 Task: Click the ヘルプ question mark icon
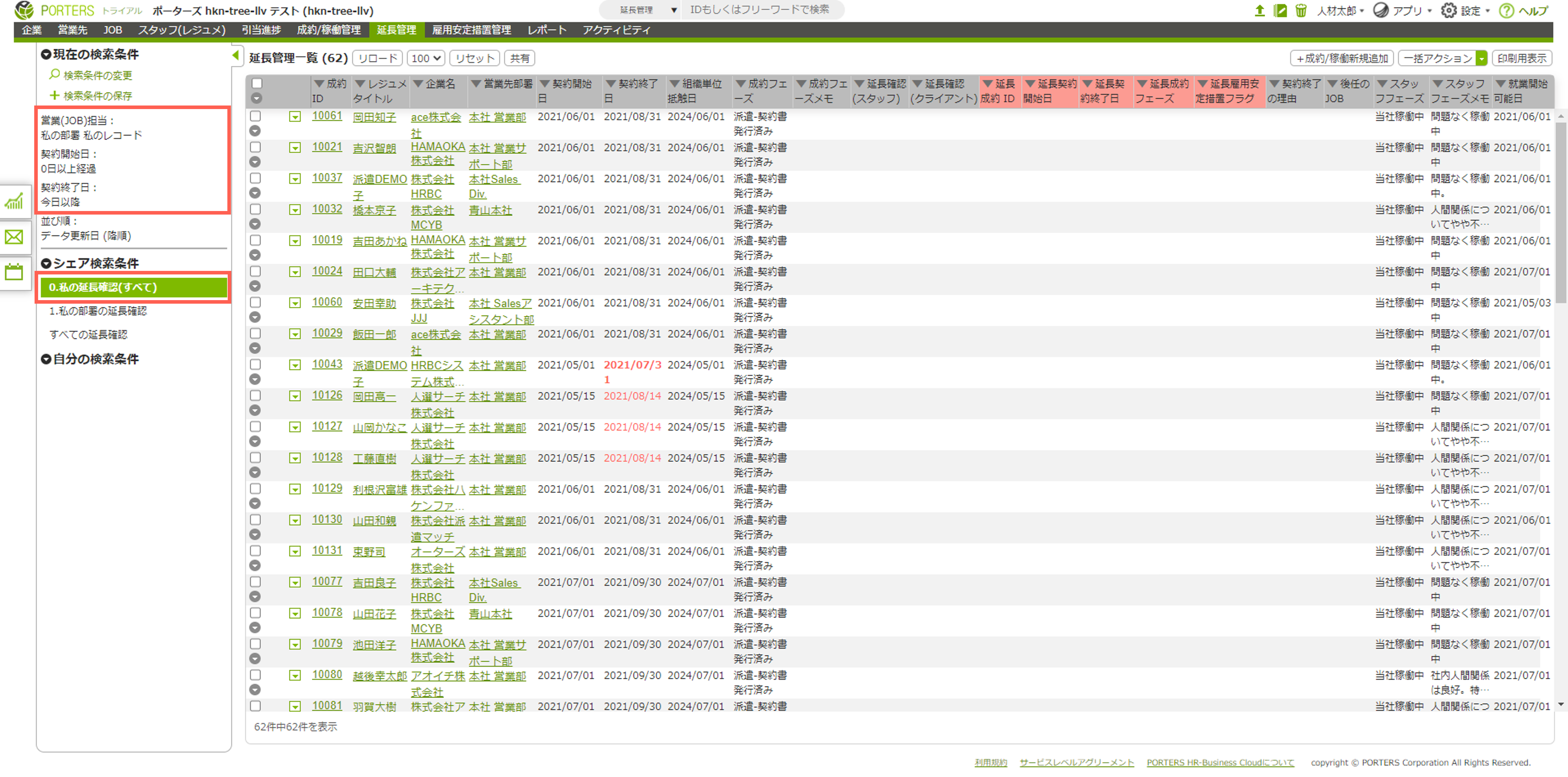pos(1506,10)
